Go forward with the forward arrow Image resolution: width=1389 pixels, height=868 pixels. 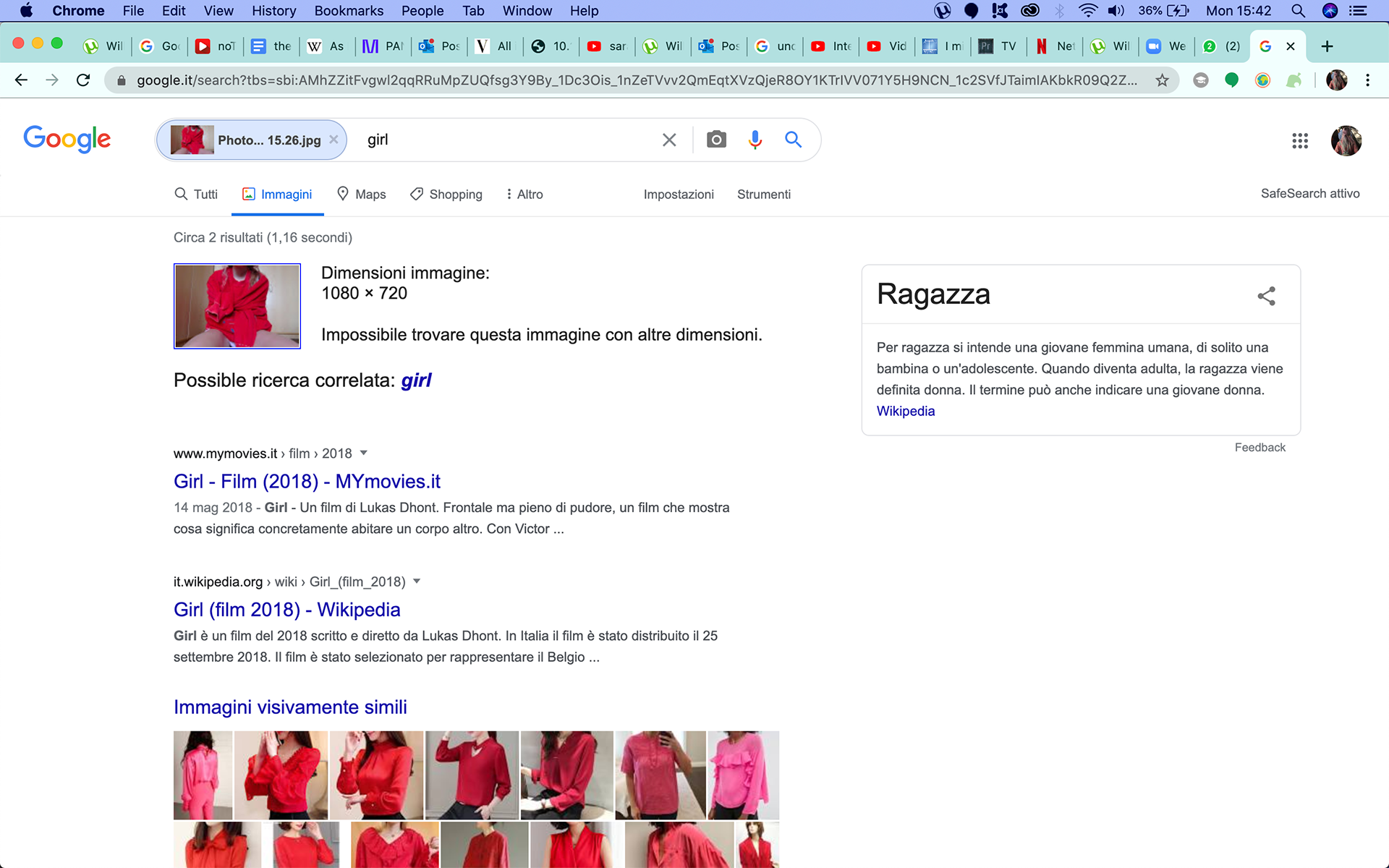[52, 80]
